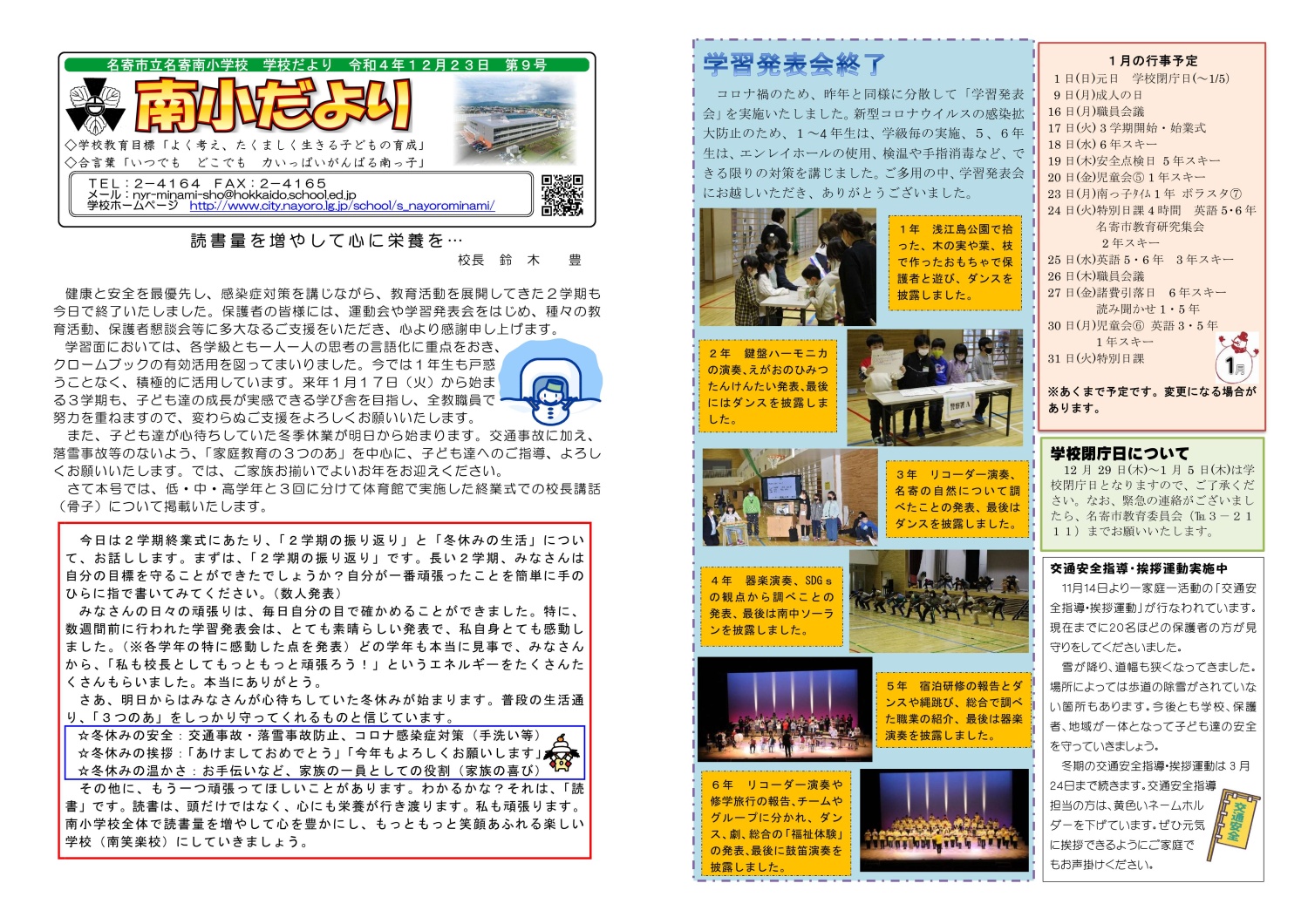Click the 23日(月)南っ子タイム schedule row
Viewport: 1308px width, 924px height.
(x=1145, y=194)
